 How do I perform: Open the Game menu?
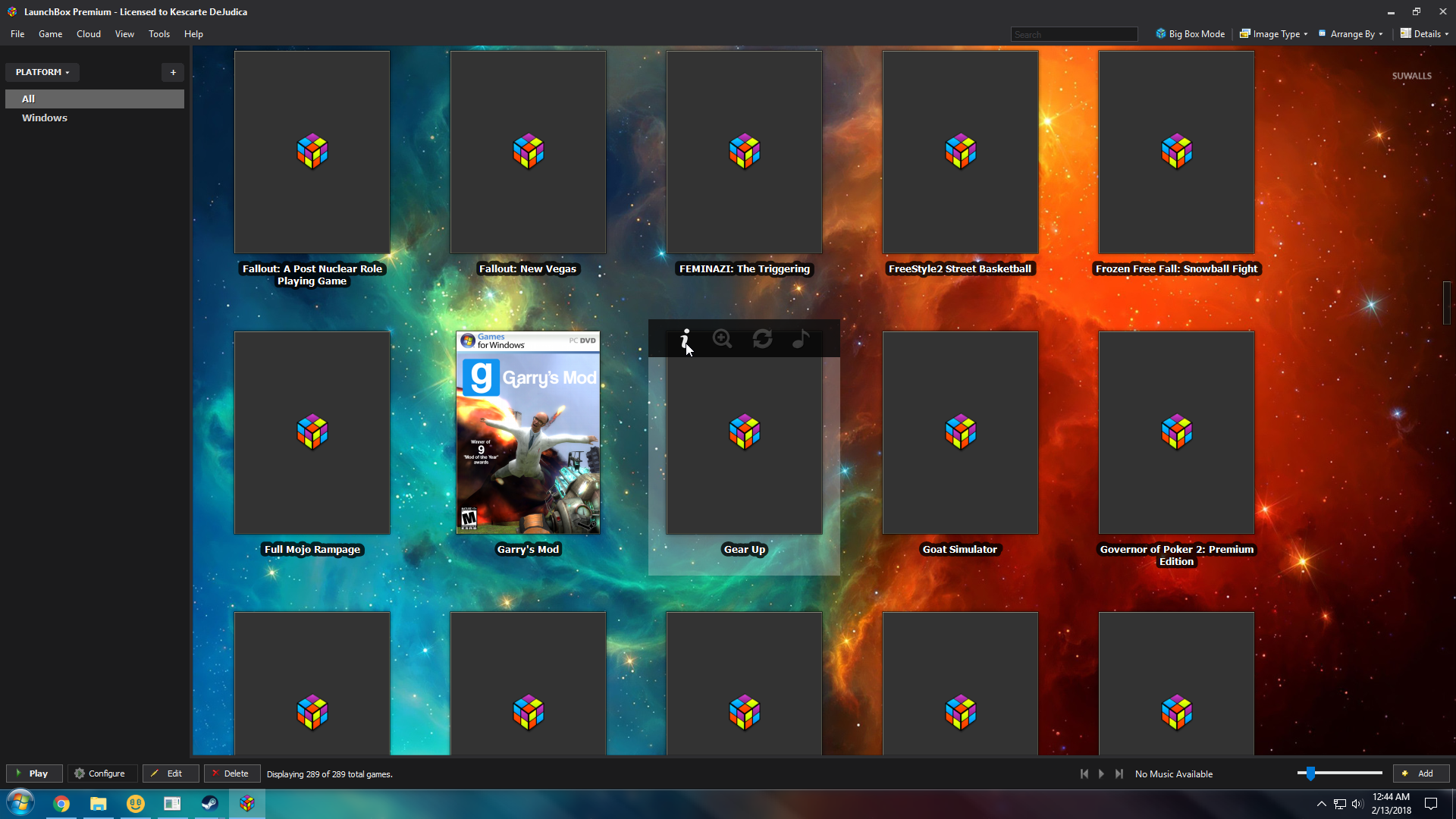[50, 34]
